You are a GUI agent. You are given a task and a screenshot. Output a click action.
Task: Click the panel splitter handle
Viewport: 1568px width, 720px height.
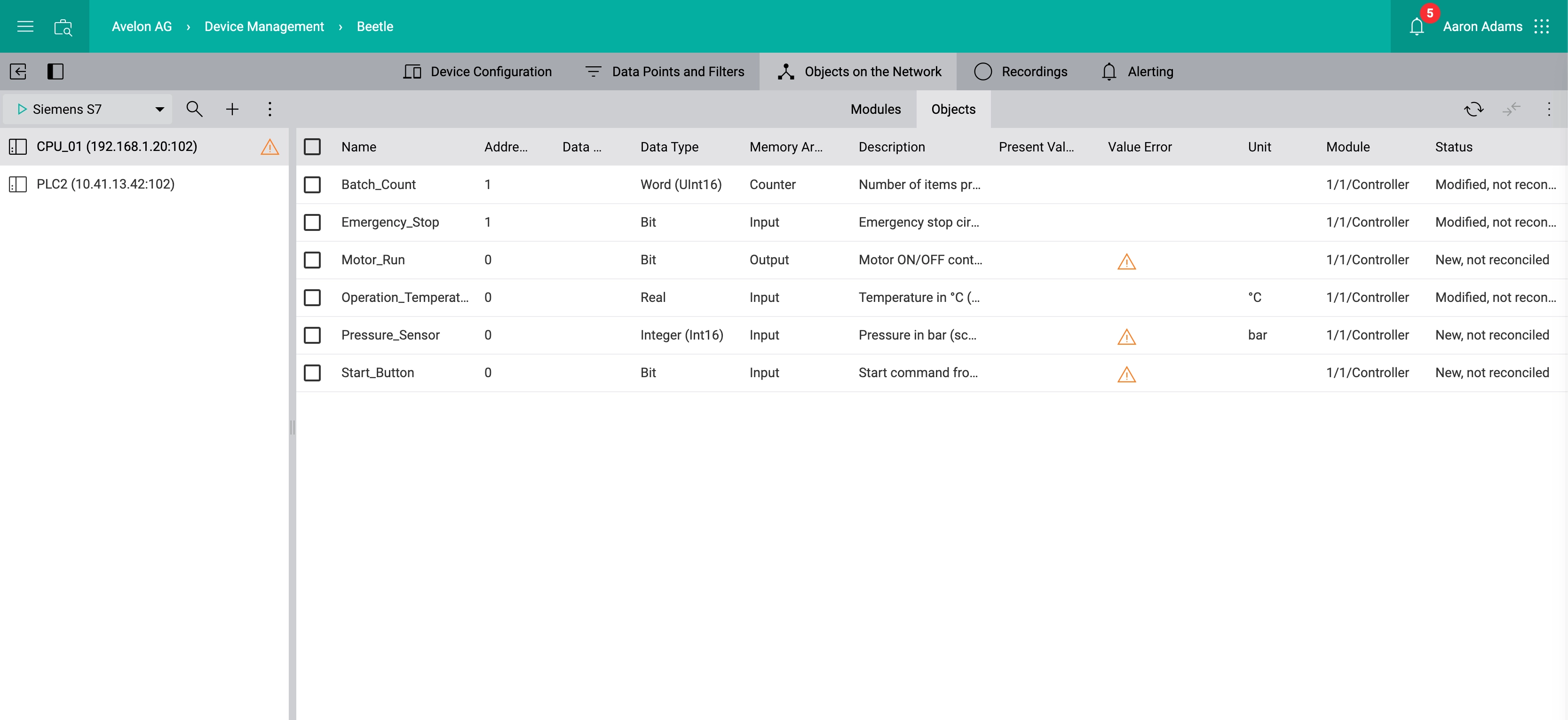292,427
